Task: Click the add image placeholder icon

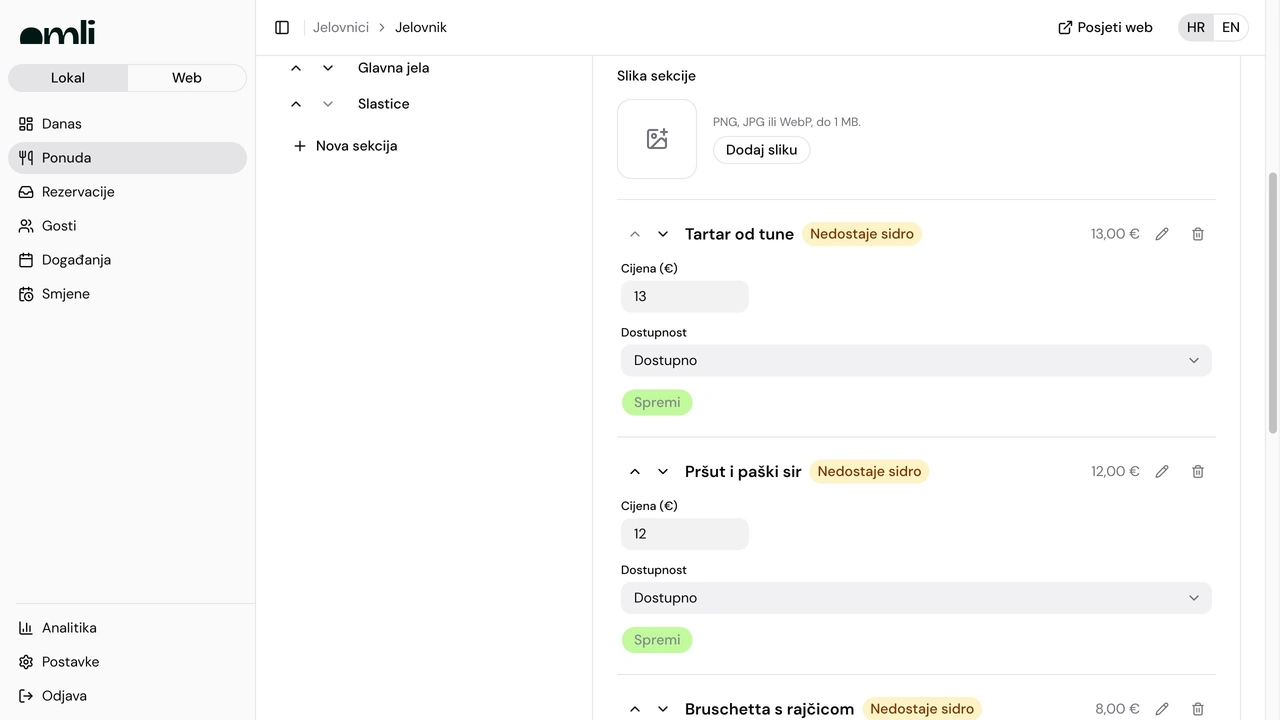Action: pyautogui.click(x=657, y=139)
